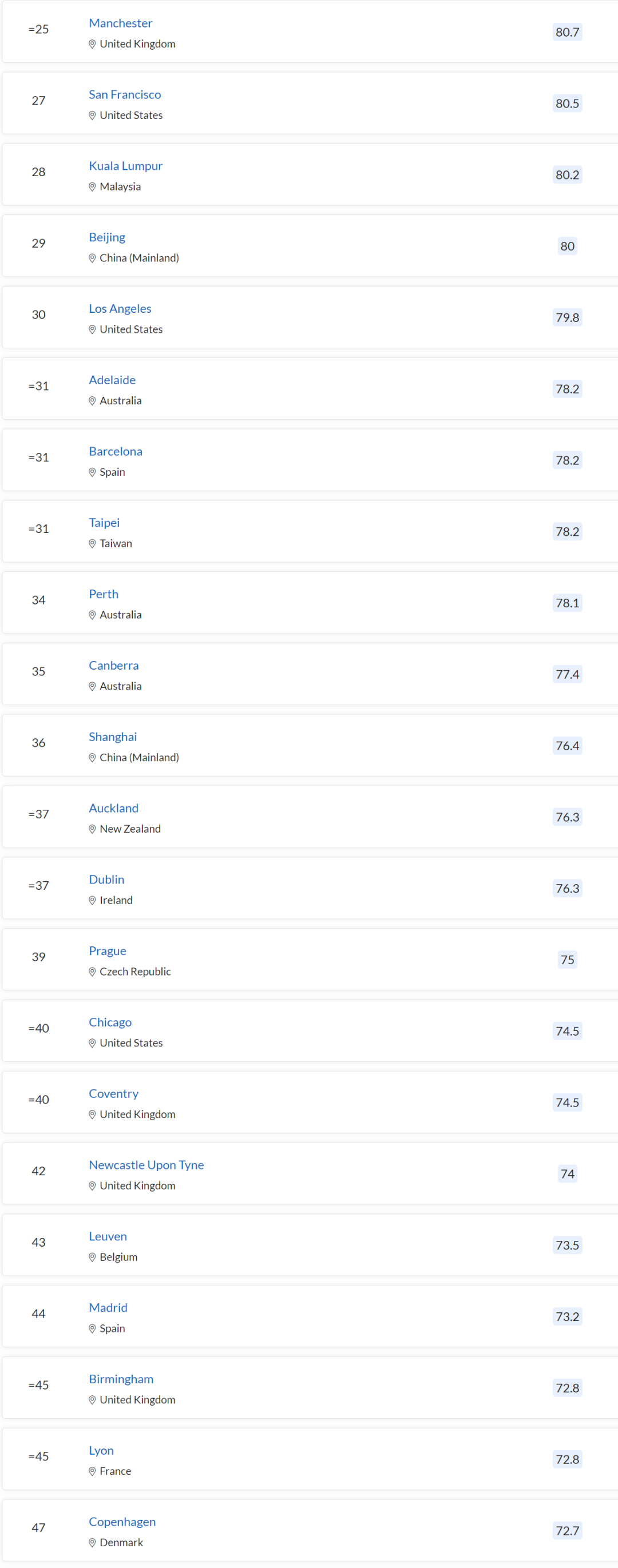Click the location pin next to Taiwan
Screen dimensions: 618x1568
(x=92, y=544)
